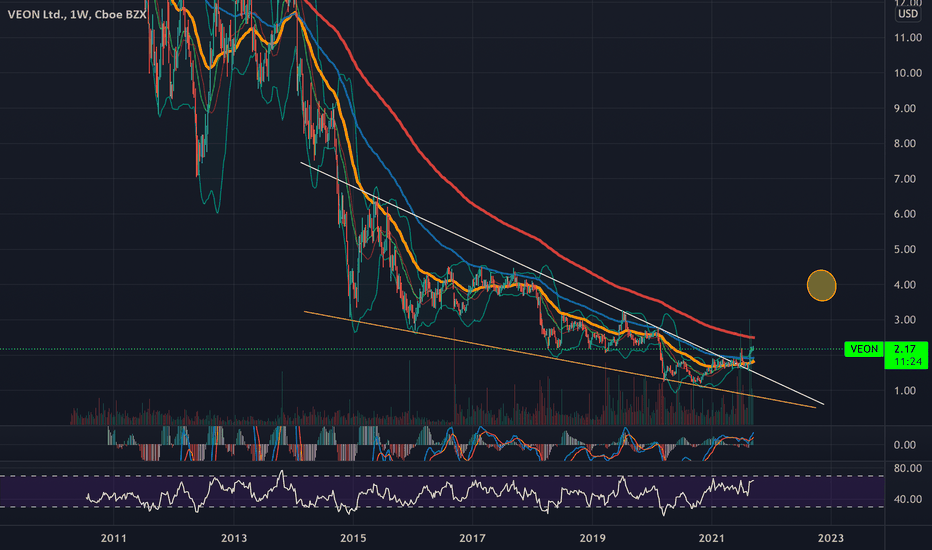The image size is (932, 550).
Task: Click the 11:24 bar countdown timer
Action: (906, 362)
